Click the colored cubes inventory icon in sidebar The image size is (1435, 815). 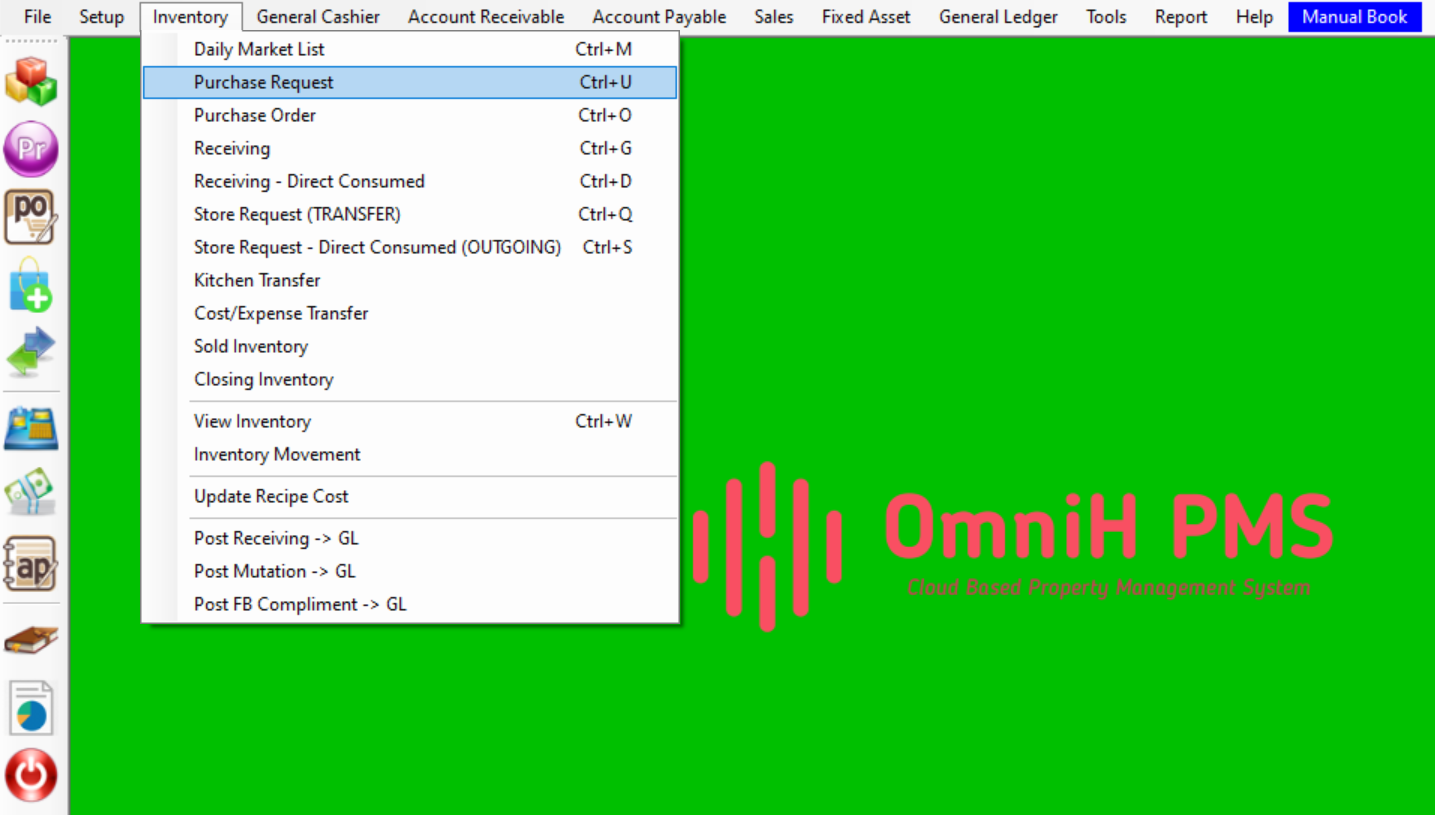31,81
